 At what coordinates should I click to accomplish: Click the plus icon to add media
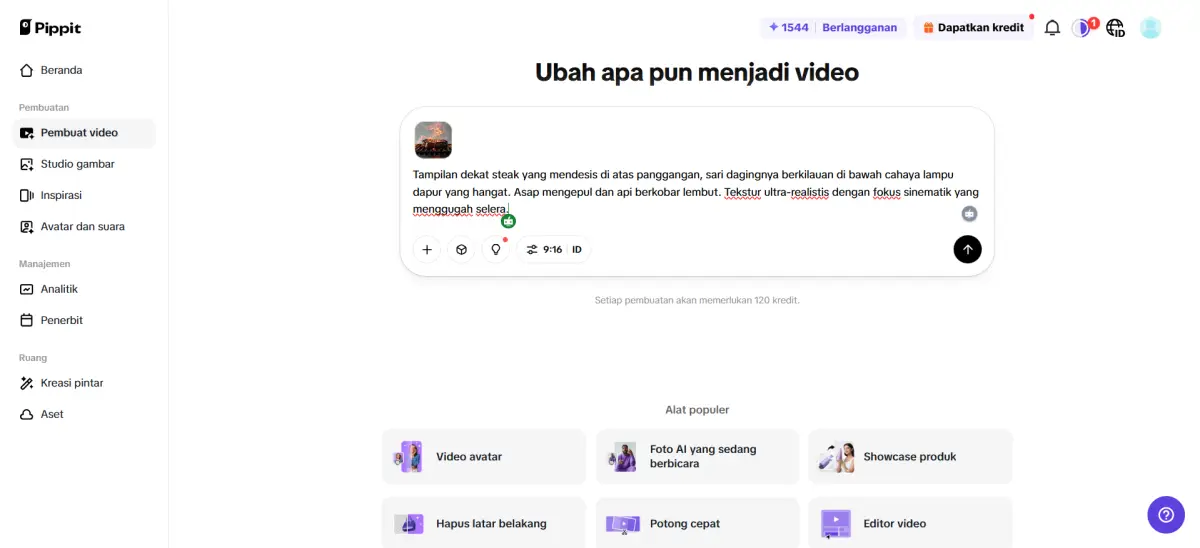[x=427, y=249]
